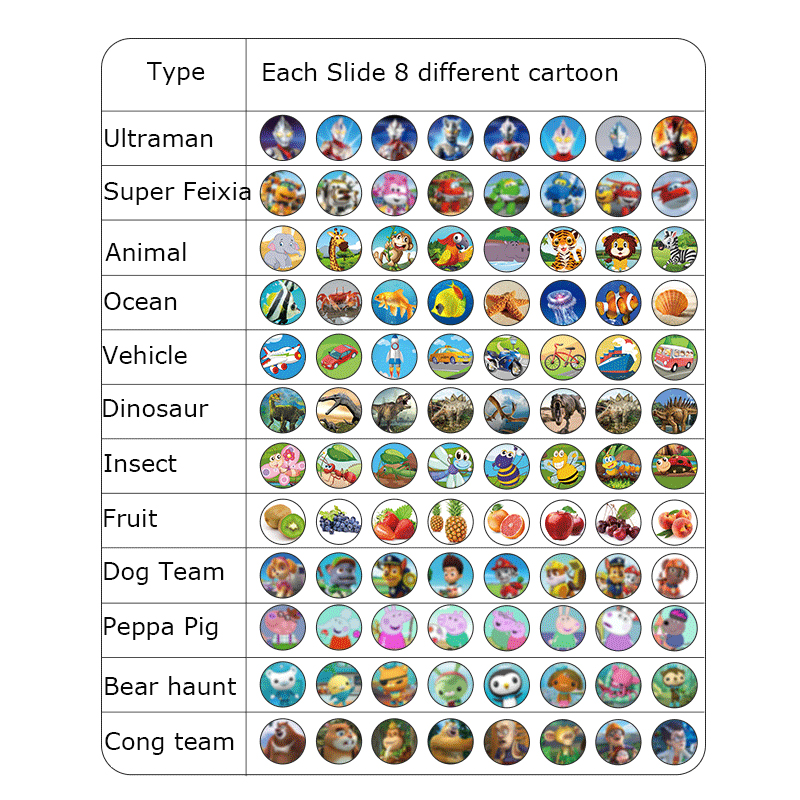Click the Dinosaur type label
The width and height of the screenshot is (800, 800).
[x=155, y=410]
